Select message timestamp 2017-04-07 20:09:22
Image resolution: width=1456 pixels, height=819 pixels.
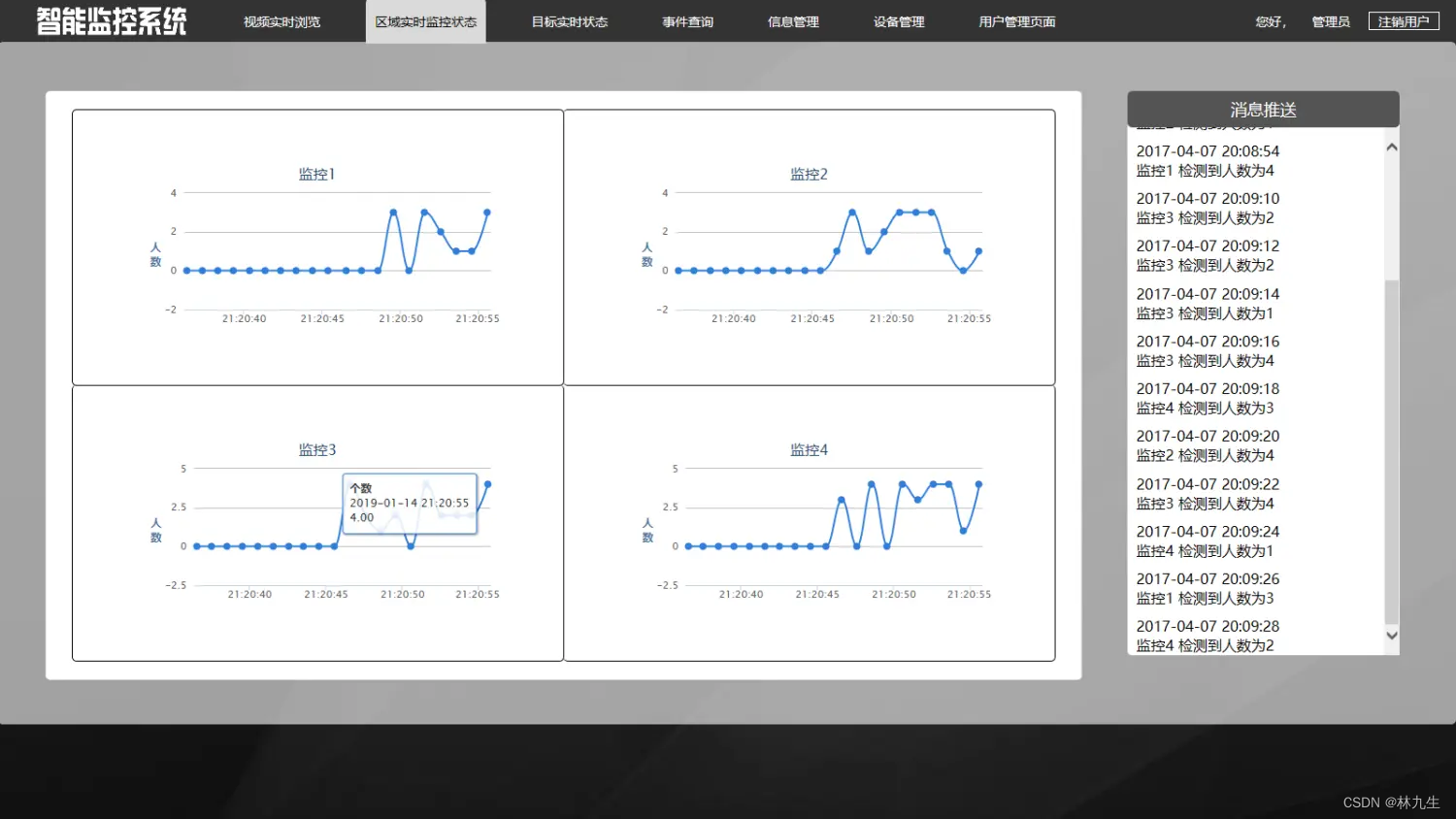1208,484
